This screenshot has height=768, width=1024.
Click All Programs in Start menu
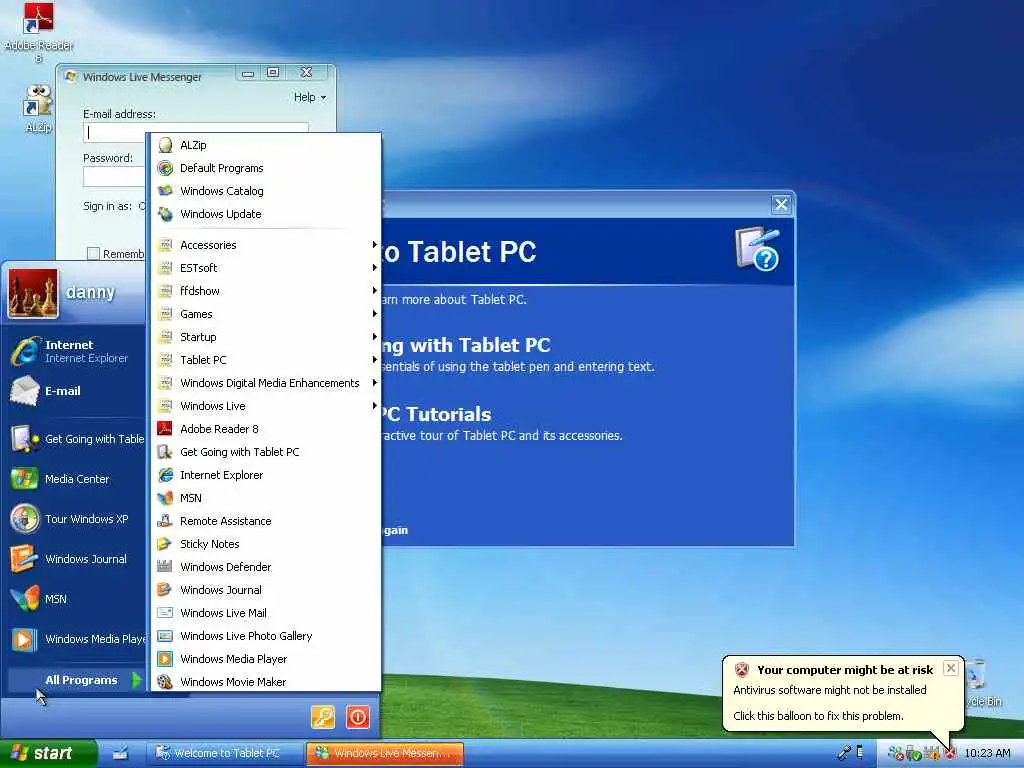pos(76,680)
